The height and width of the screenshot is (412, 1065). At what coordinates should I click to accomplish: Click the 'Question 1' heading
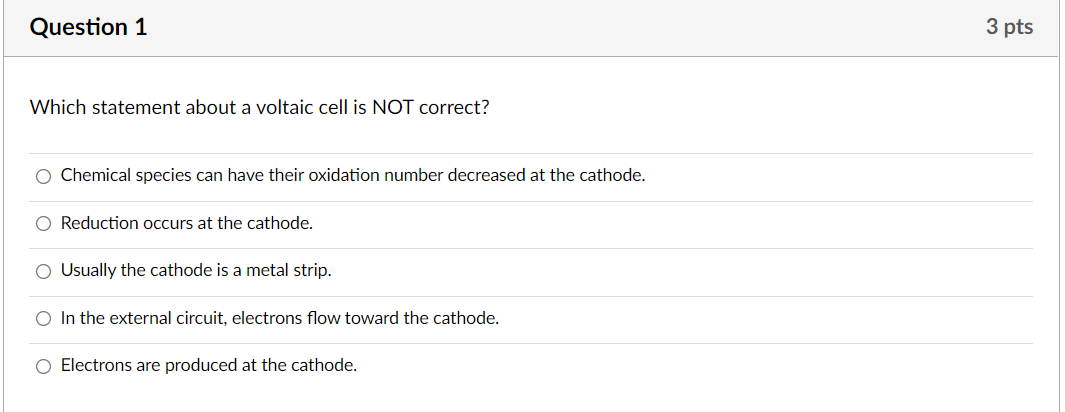click(x=88, y=27)
